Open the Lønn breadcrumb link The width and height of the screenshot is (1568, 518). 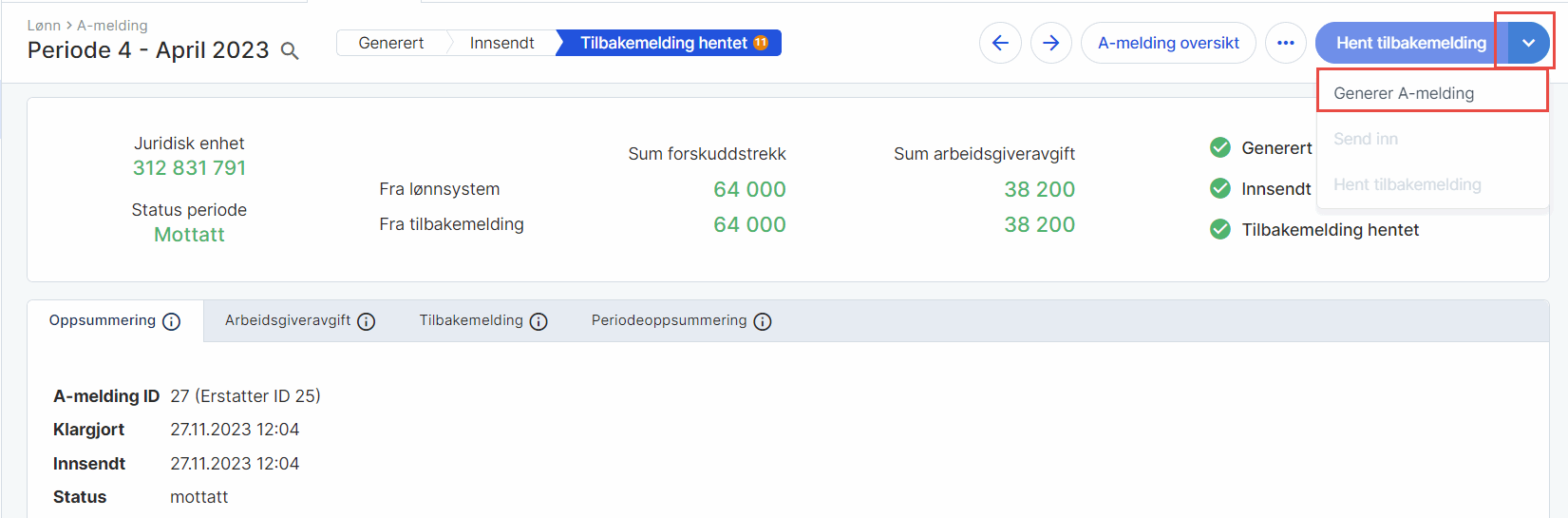[44, 26]
